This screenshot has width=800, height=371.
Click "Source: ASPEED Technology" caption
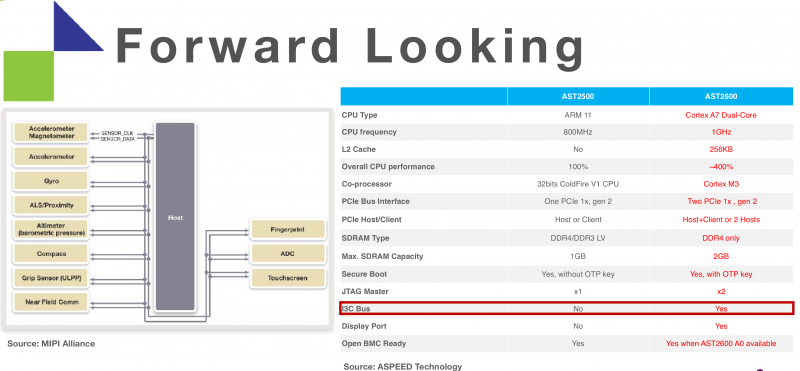pyautogui.click(x=403, y=366)
